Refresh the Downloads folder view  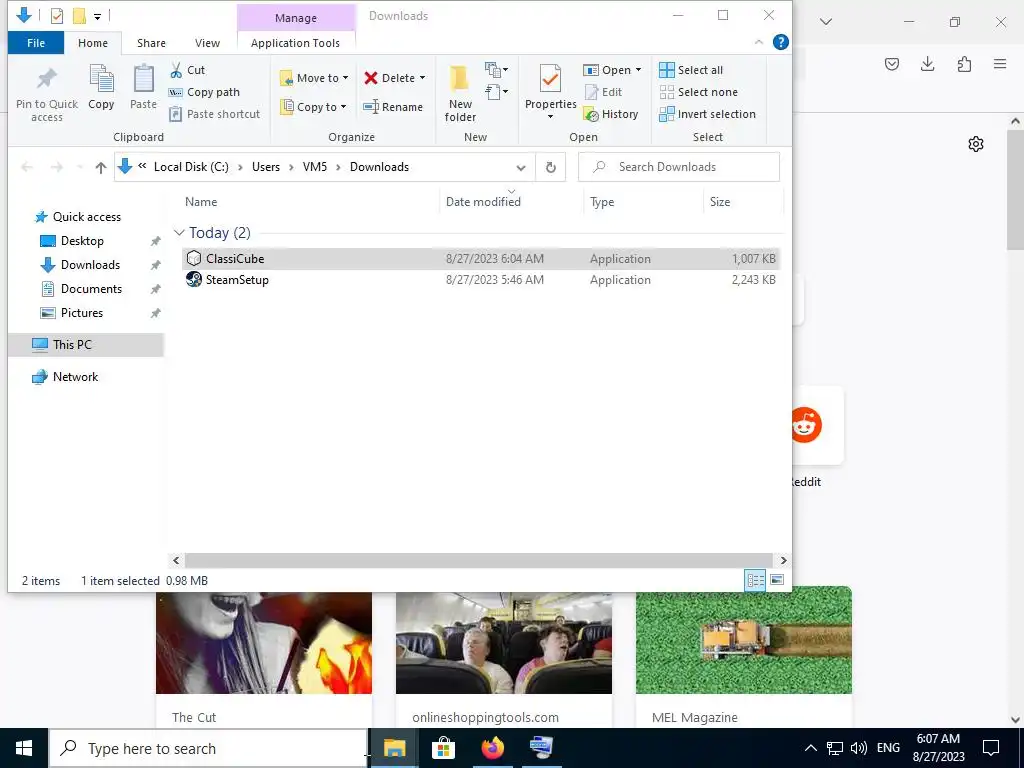pos(551,167)
